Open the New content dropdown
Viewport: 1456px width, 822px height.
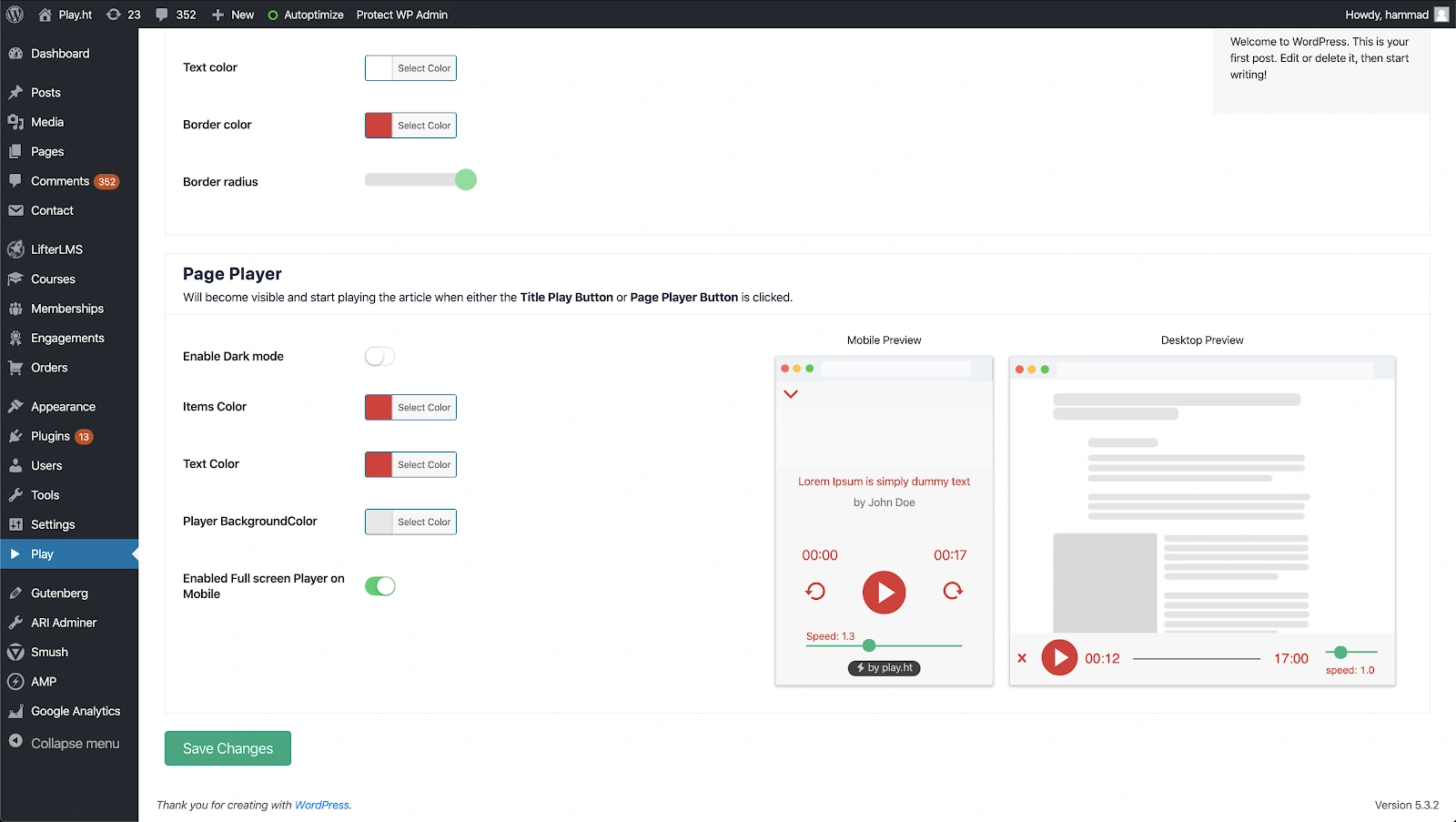233,15
